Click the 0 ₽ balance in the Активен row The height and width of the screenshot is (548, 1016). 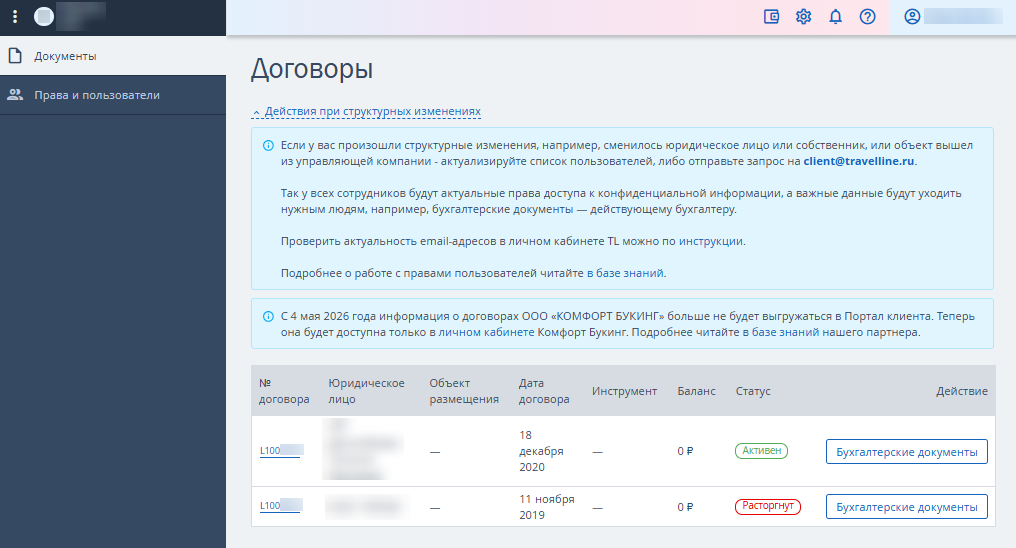(x=685, y=451)
